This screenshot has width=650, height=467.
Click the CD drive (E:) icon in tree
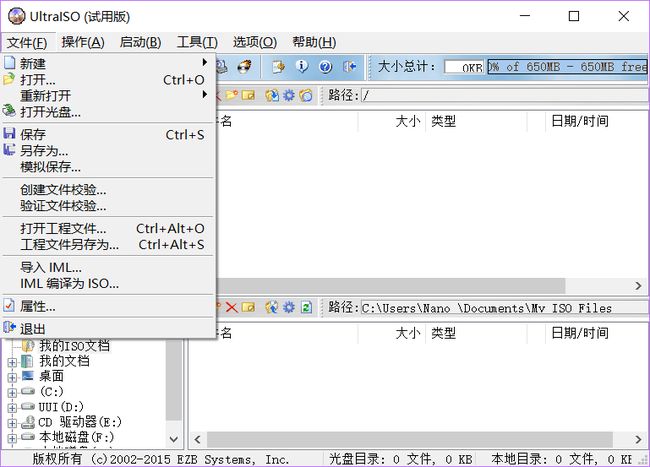point(28,422)
